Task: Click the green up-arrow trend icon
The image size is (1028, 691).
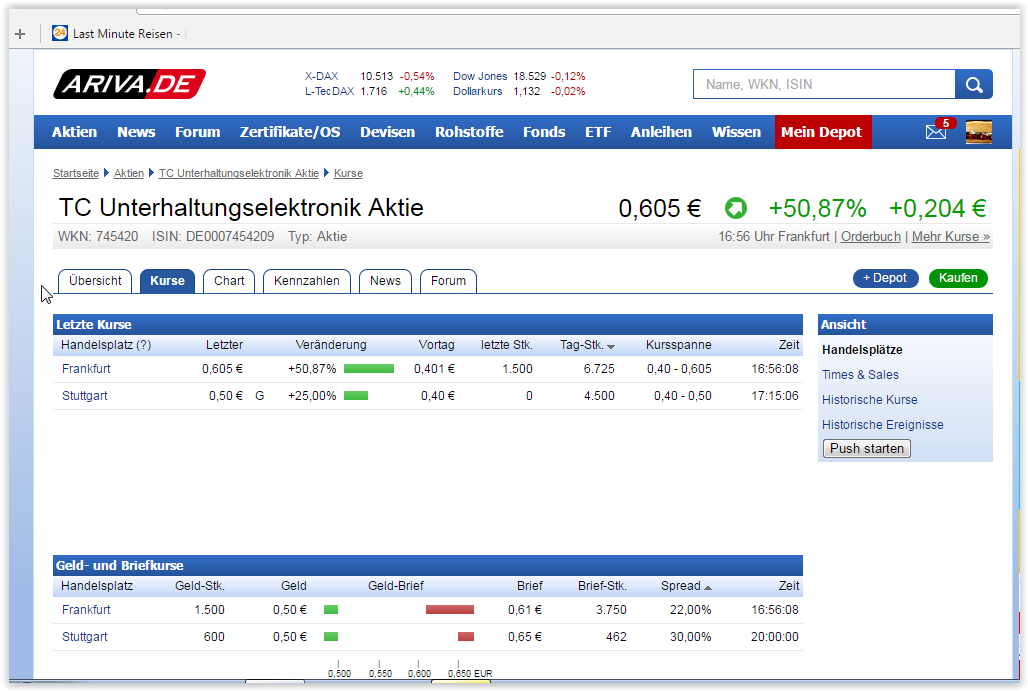Action: click(736, 208)
